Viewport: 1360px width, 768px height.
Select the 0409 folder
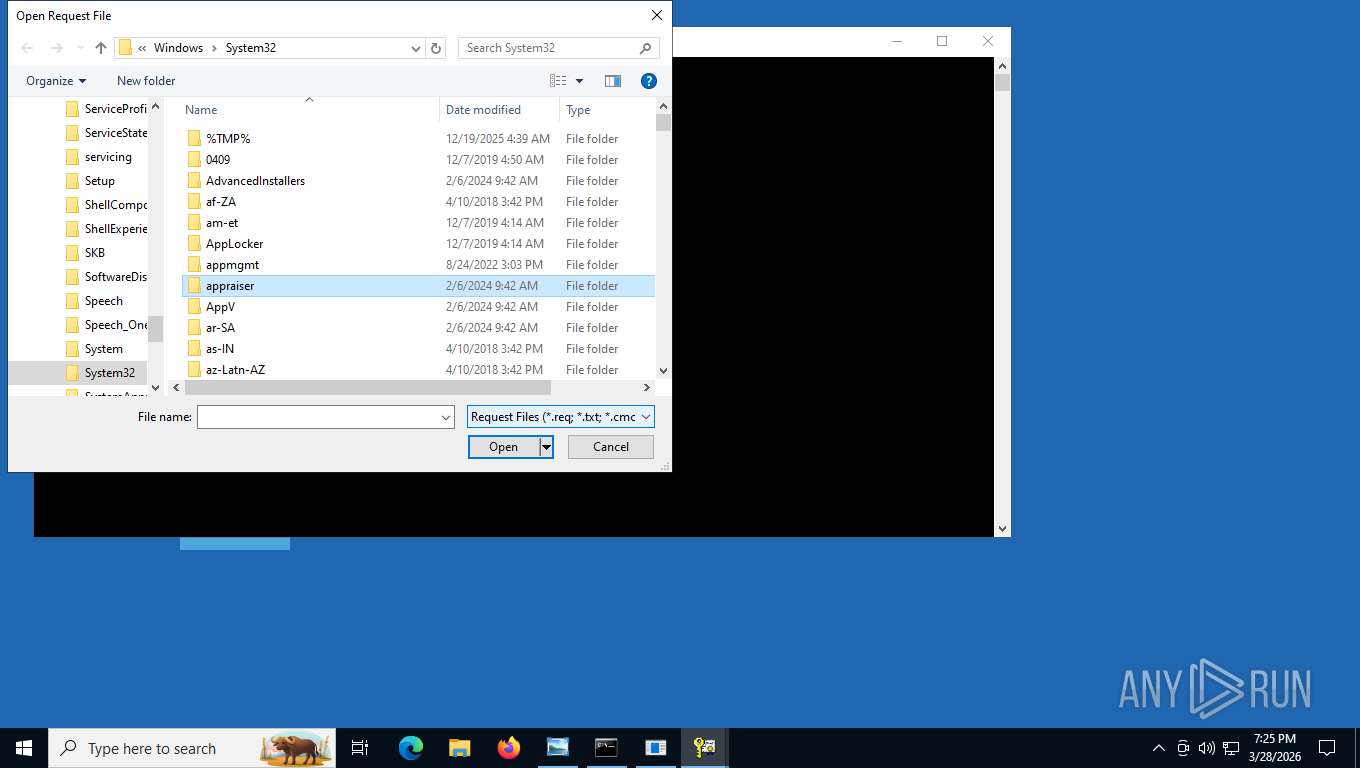pyautogui.click(x=418, y=160)
